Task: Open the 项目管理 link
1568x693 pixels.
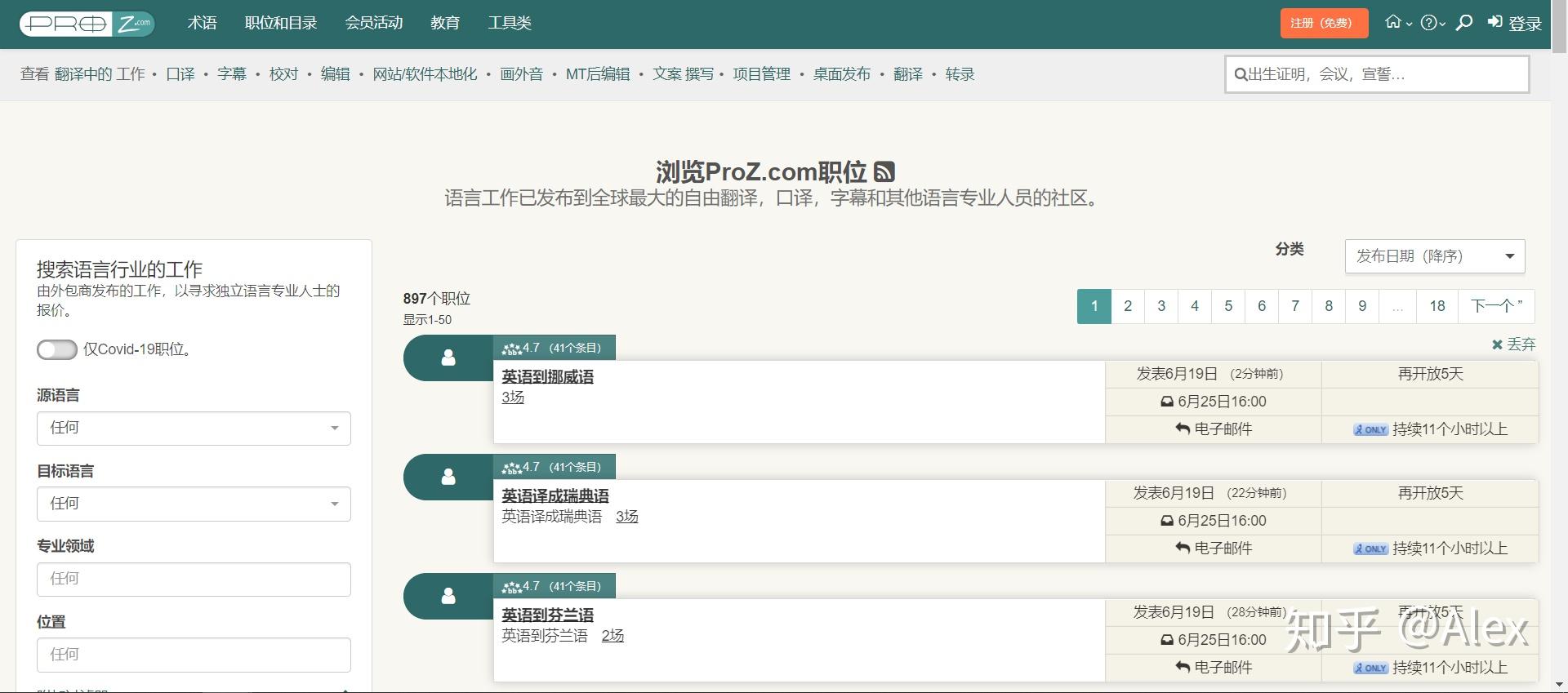Action: point(762,74)
